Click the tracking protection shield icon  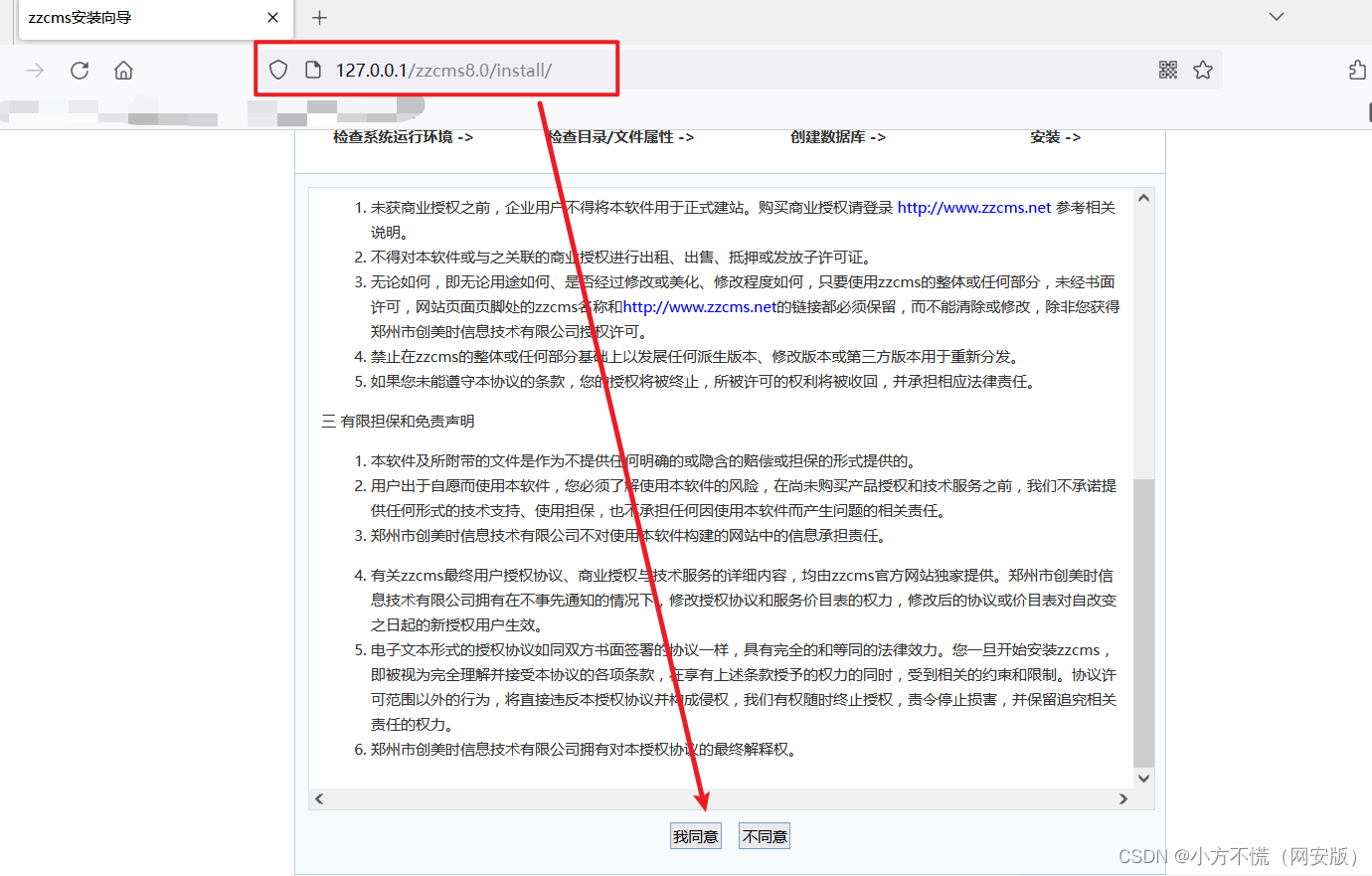pos(277,69)
